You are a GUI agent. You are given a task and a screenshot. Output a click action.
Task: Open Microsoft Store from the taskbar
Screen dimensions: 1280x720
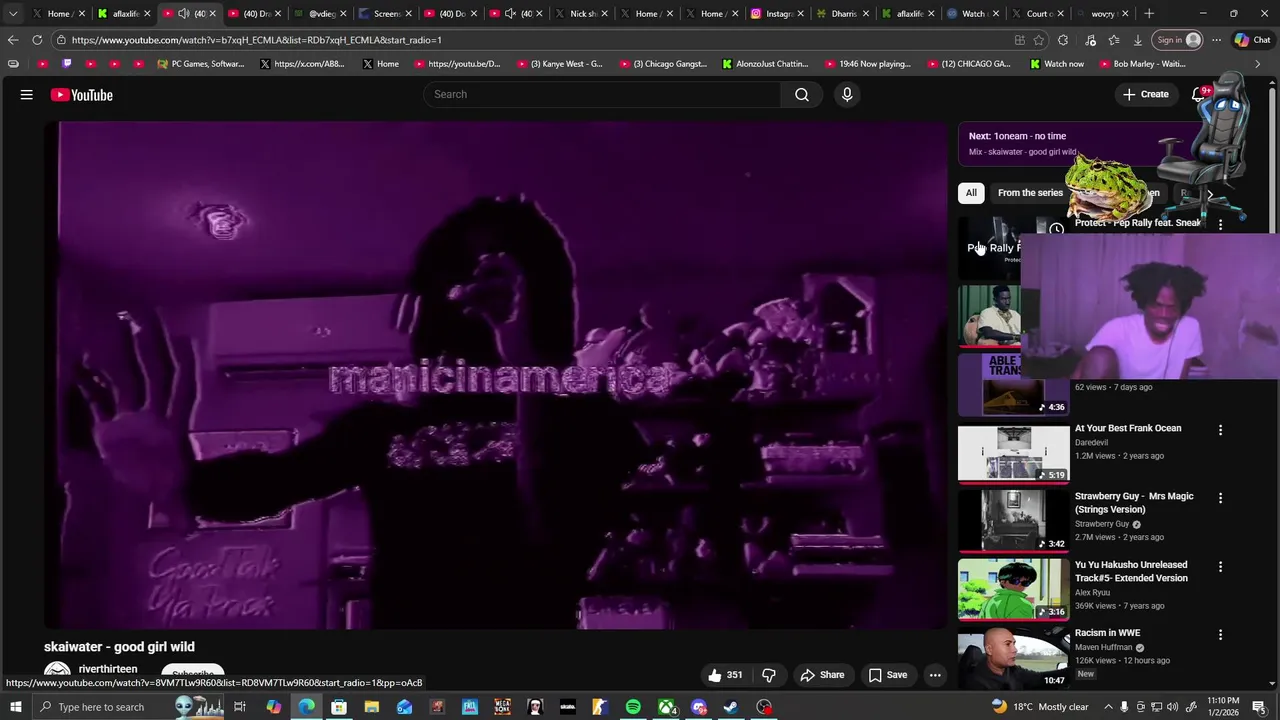tap(339, 707)
